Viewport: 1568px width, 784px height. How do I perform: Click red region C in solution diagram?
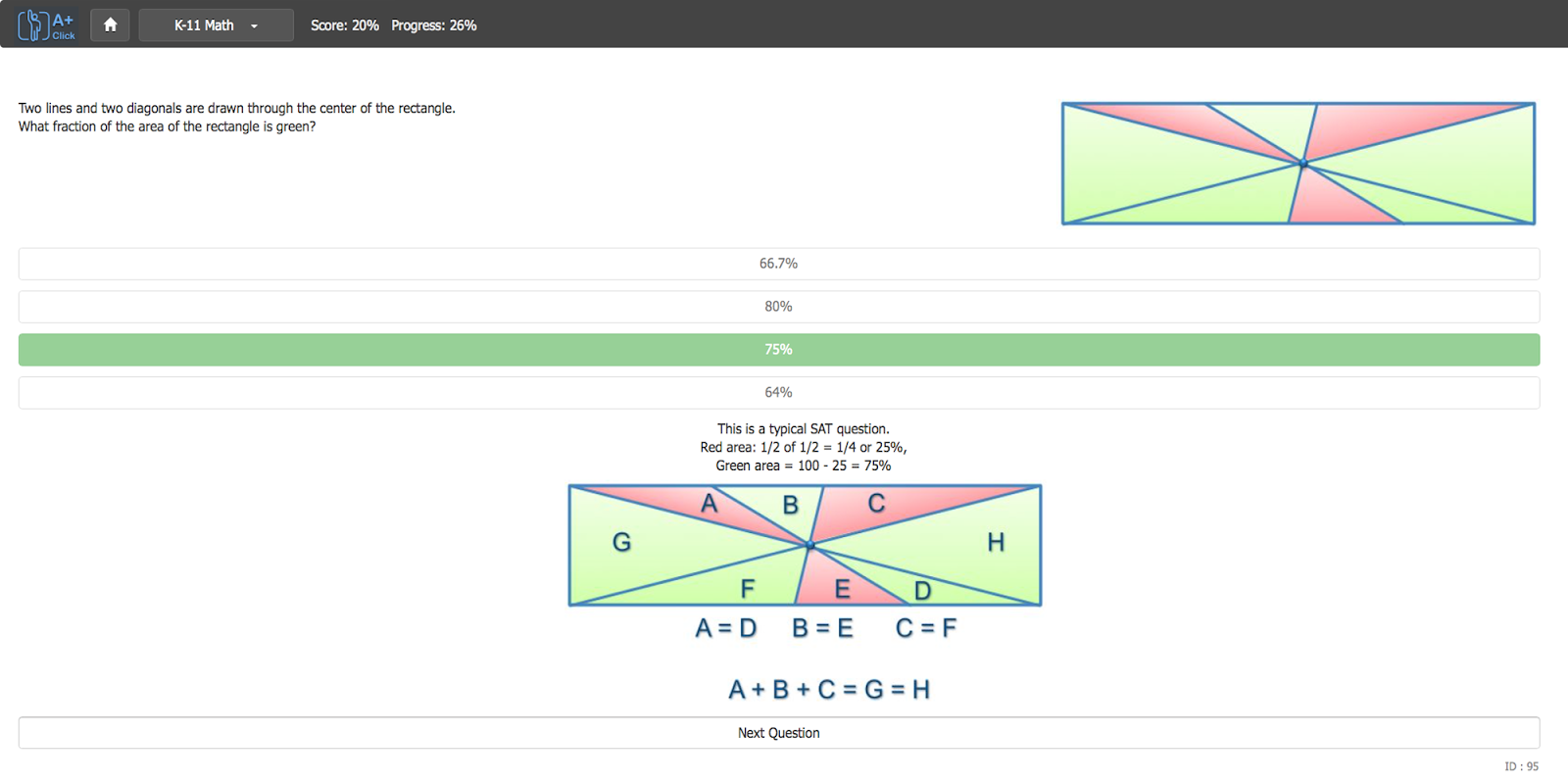[876, 504]
